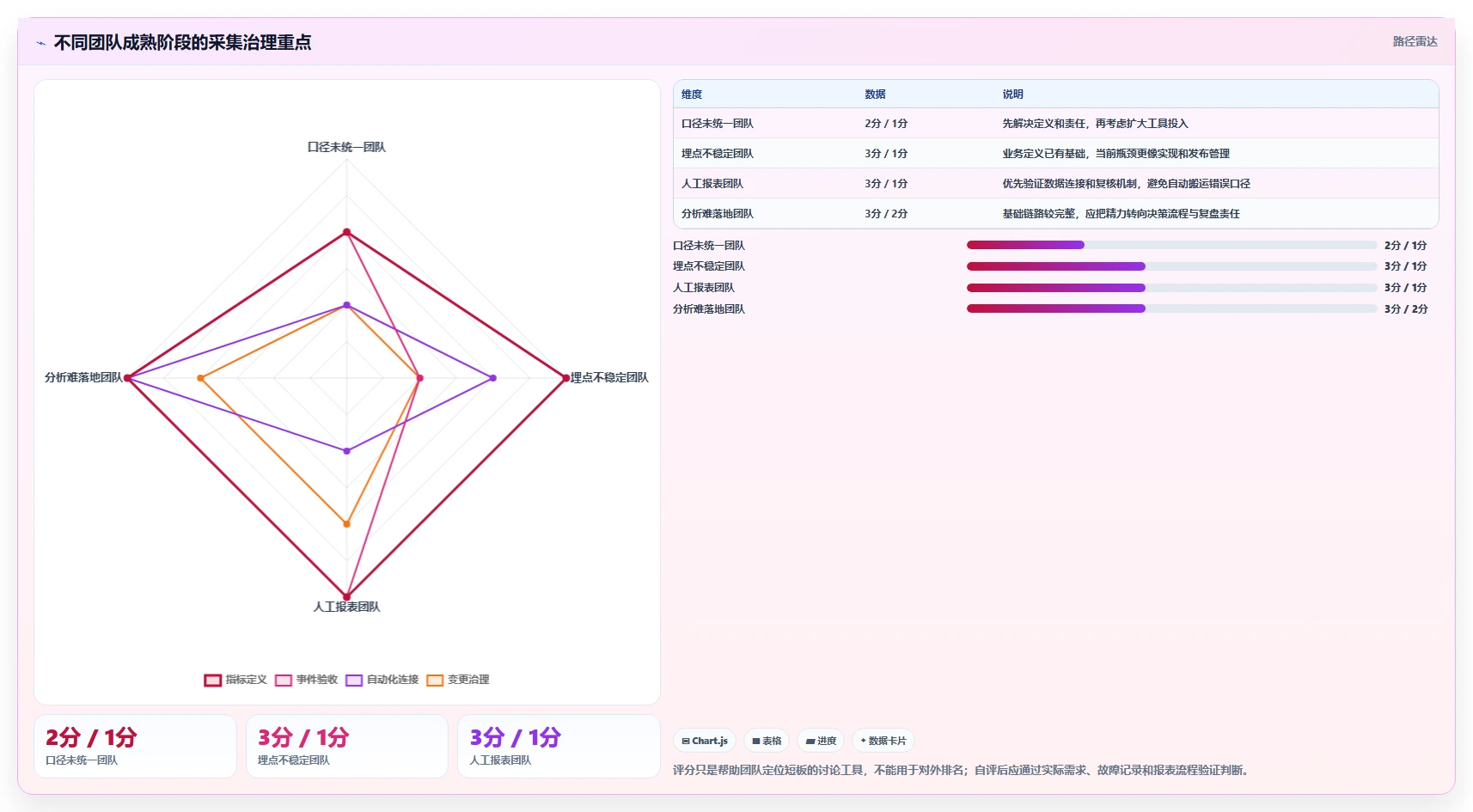Click the 进度 chip icon

coord(810,741)
